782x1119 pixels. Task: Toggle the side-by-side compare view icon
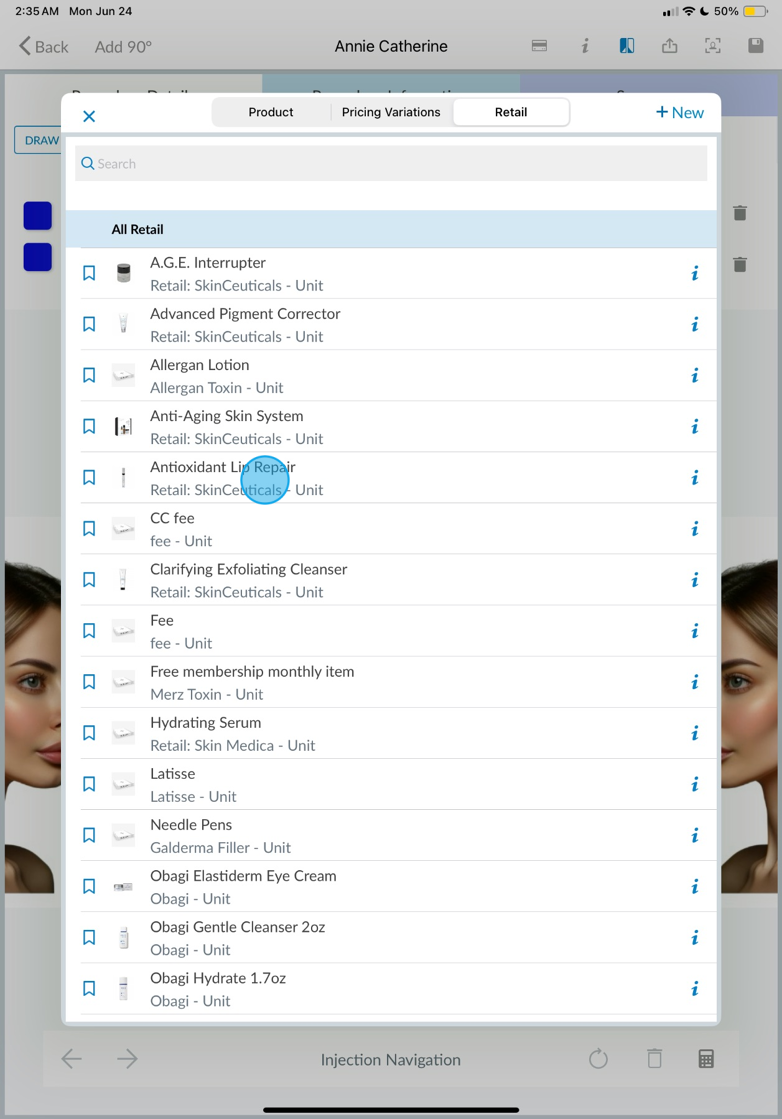click(x=626, y=46)
